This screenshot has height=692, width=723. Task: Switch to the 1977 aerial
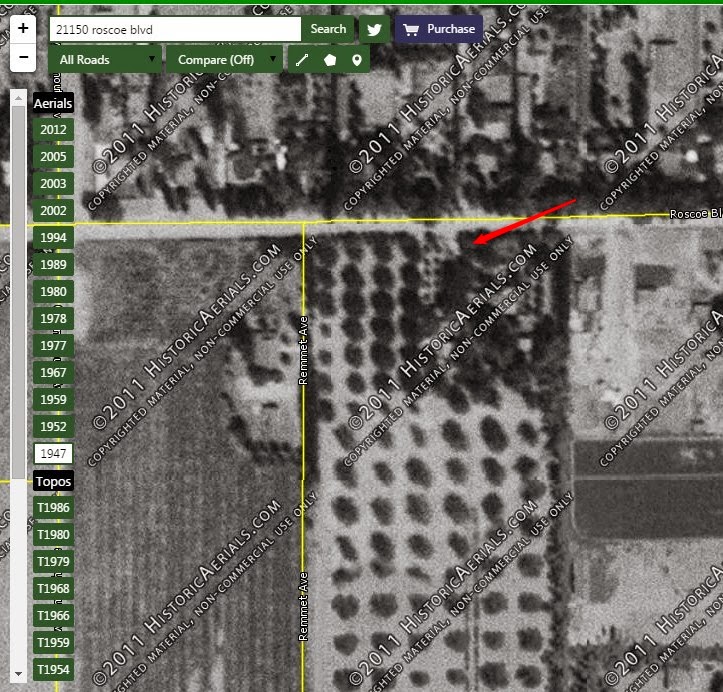point(53,345)
